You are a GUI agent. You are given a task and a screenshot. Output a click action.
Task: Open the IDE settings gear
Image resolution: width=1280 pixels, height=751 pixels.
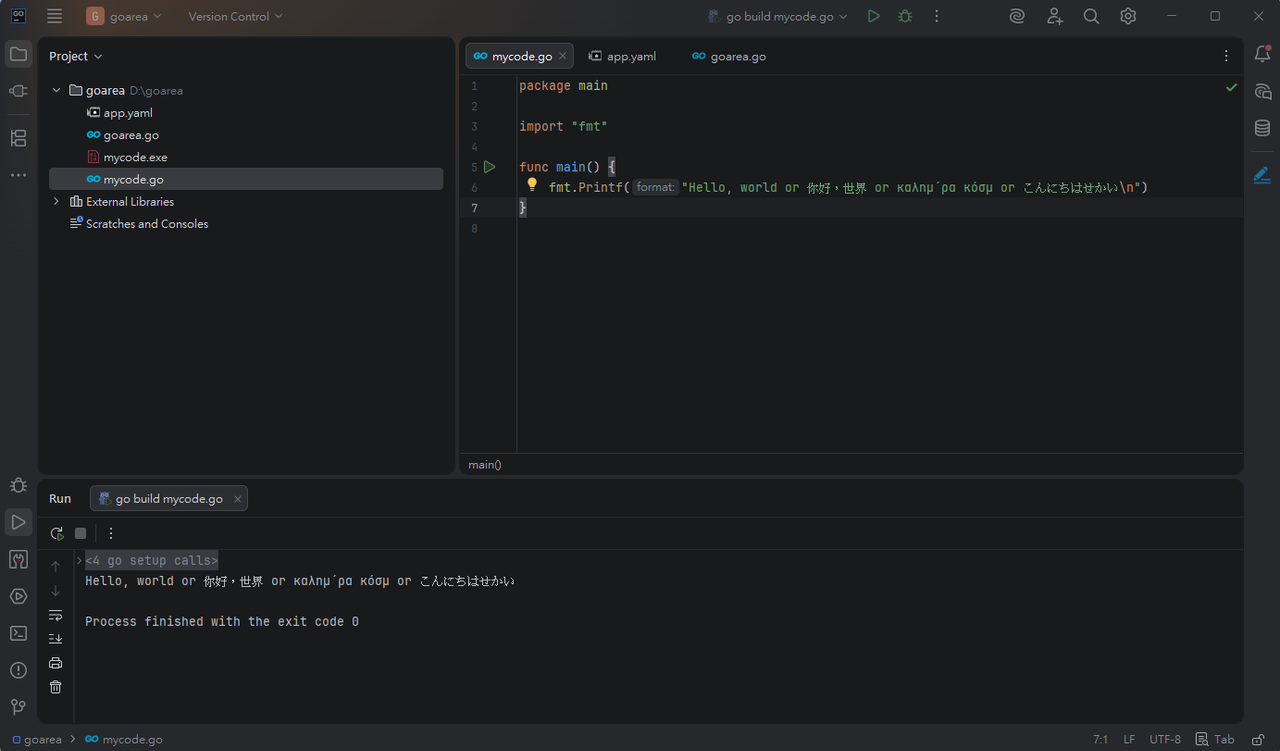(1128, 16)
